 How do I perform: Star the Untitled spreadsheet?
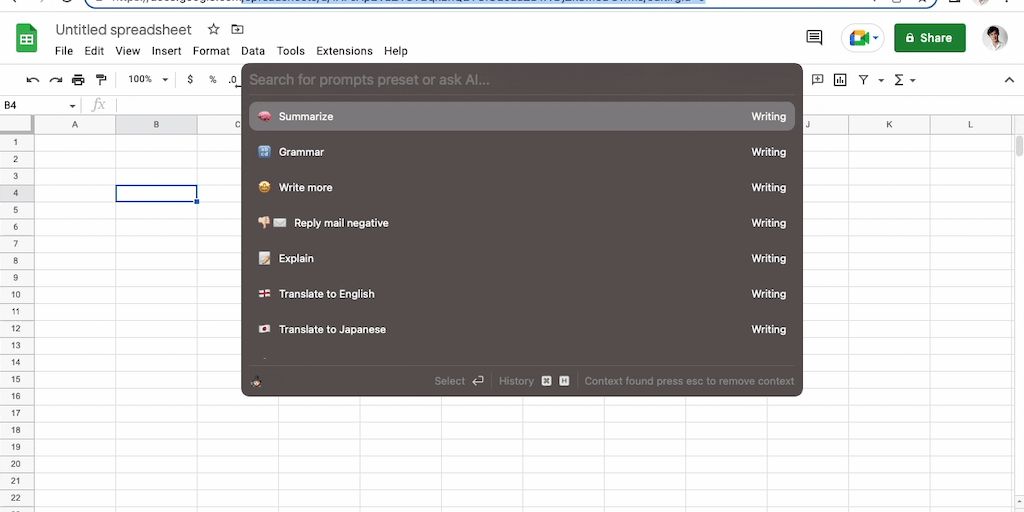(x=213, y=30)
